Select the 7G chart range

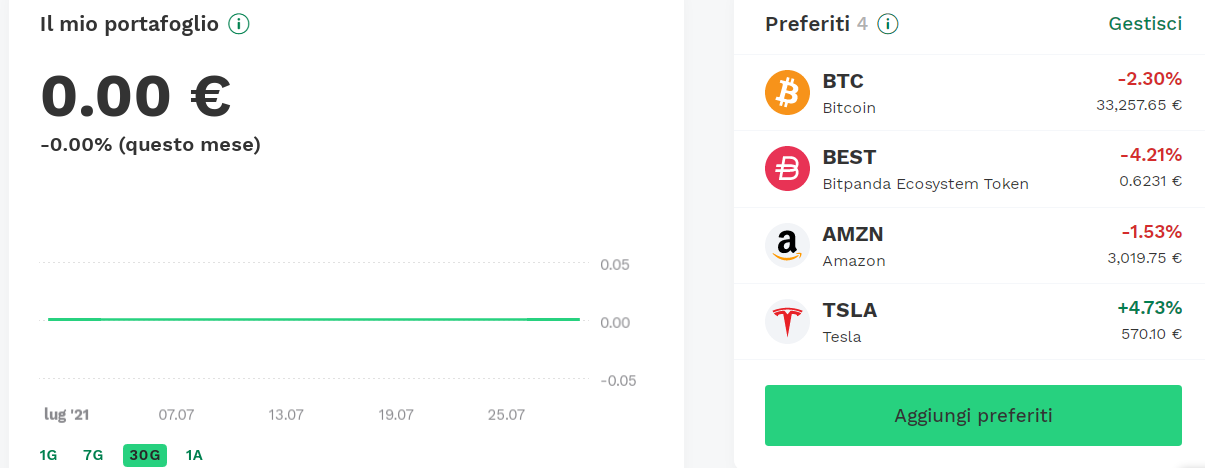coord(93,455)
